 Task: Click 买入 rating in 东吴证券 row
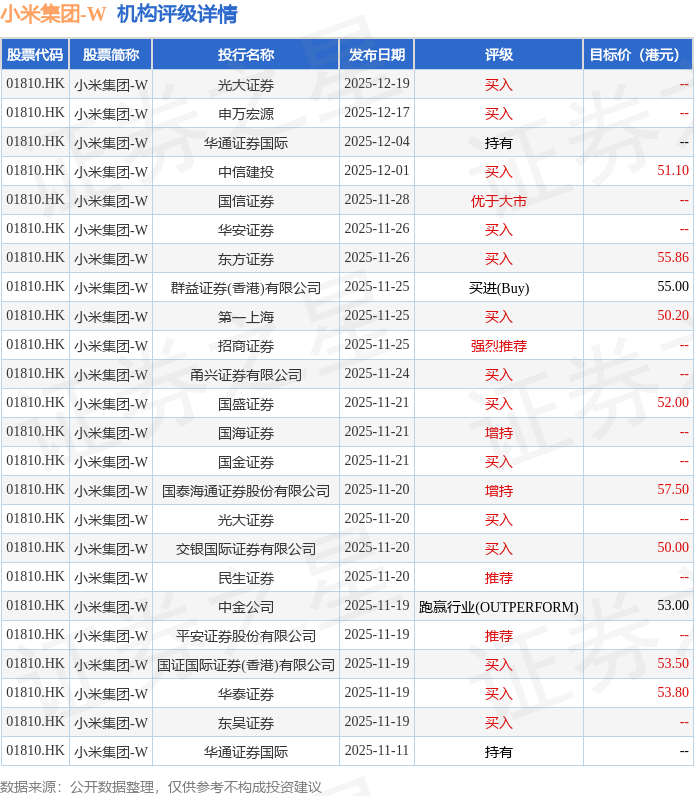tap(499, 722)
